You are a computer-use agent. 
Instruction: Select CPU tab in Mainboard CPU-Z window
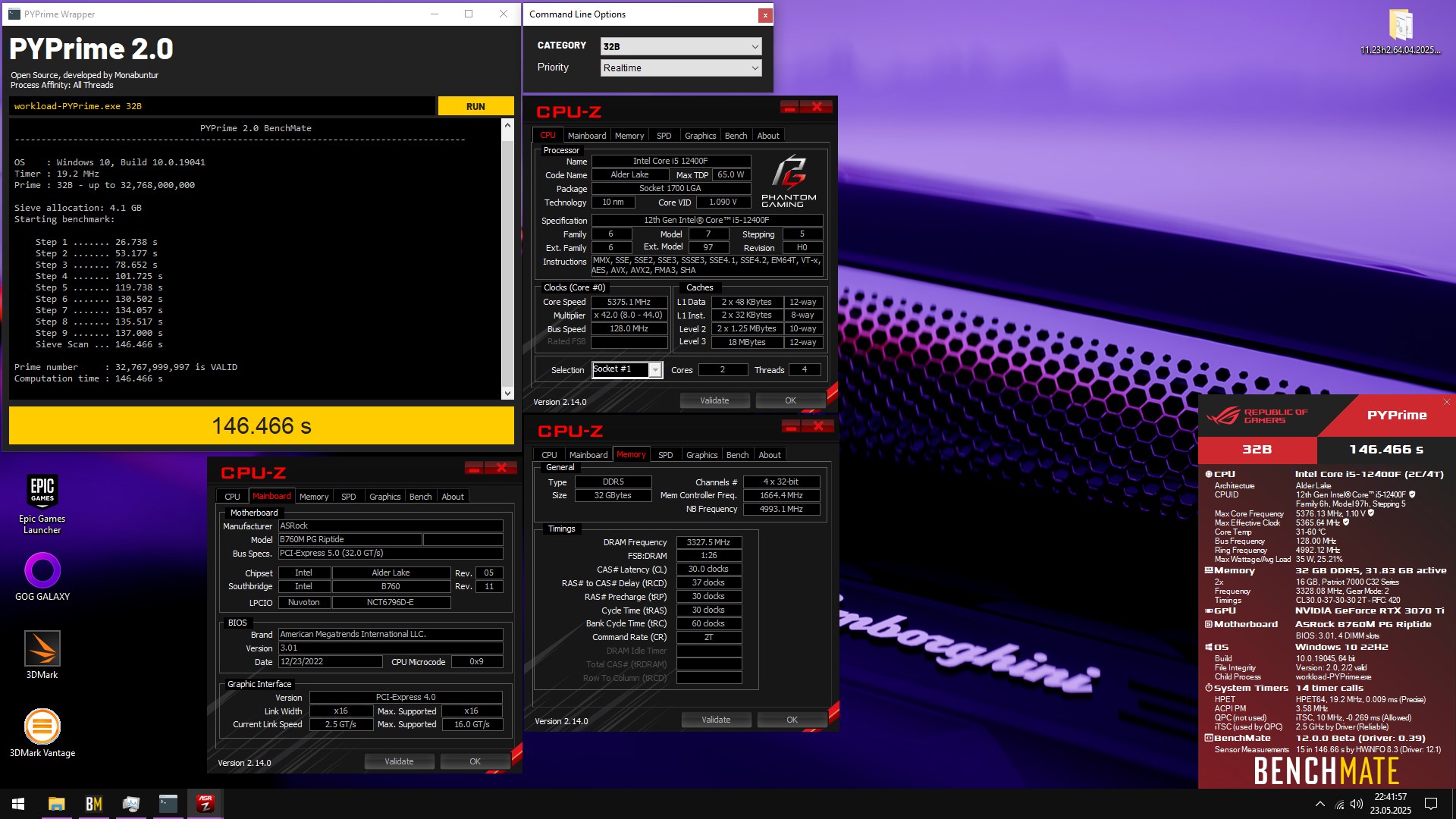pyautogui.click(x=232, y=497)
